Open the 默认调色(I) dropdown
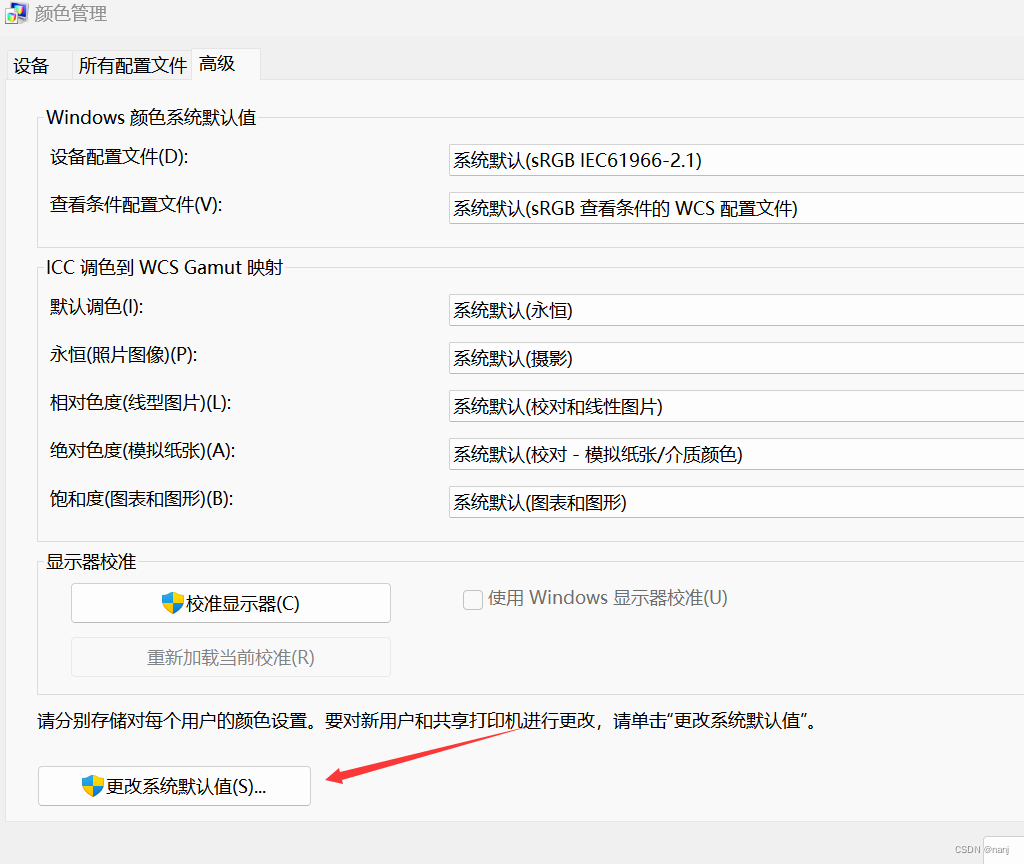The image size is (1024, 864). (736, 310)
